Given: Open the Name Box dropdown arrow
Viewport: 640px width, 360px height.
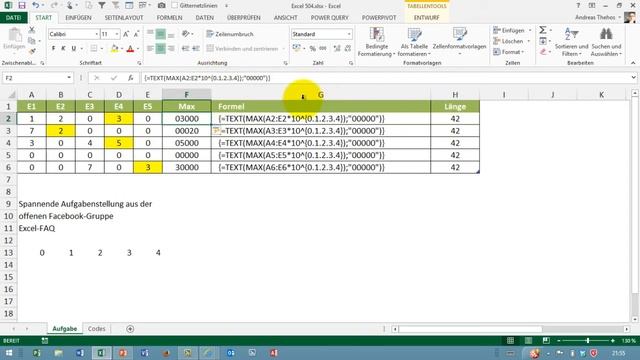Looking at the screenshot, I should pyautogui.click(x=69, y=78).
